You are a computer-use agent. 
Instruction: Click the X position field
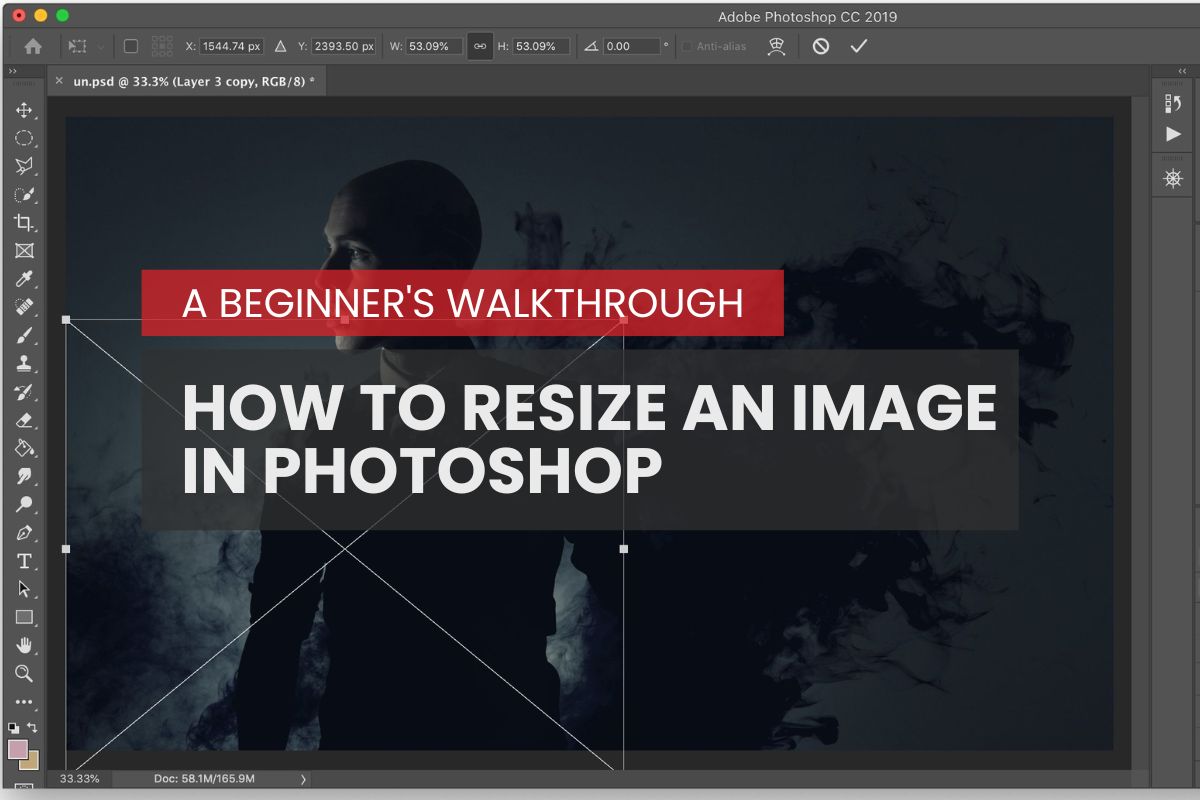tap(232, 46)
